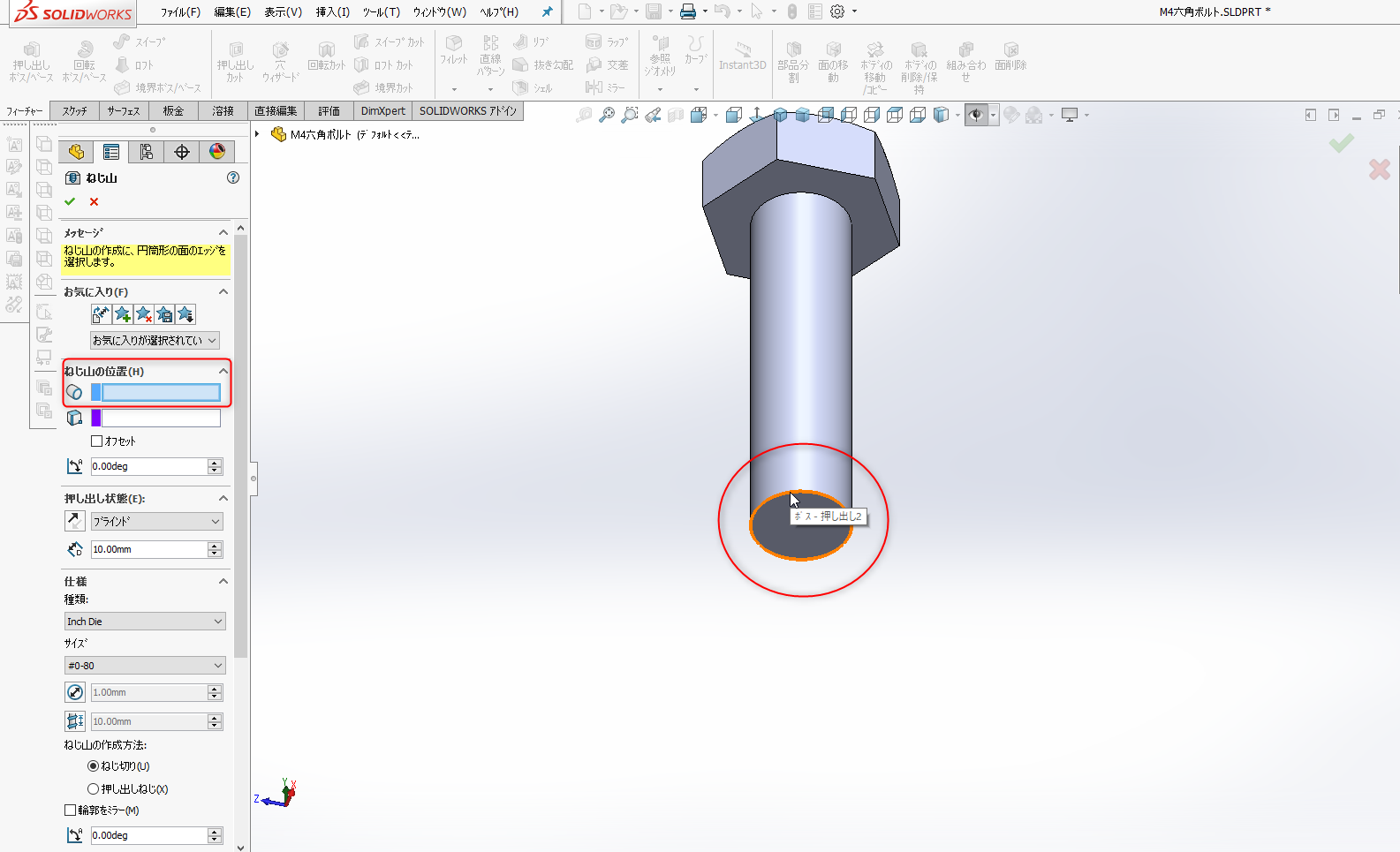Open the #0-80 size dropdown
This screenshot has width=1400, height=852.
tap(145, 666)
